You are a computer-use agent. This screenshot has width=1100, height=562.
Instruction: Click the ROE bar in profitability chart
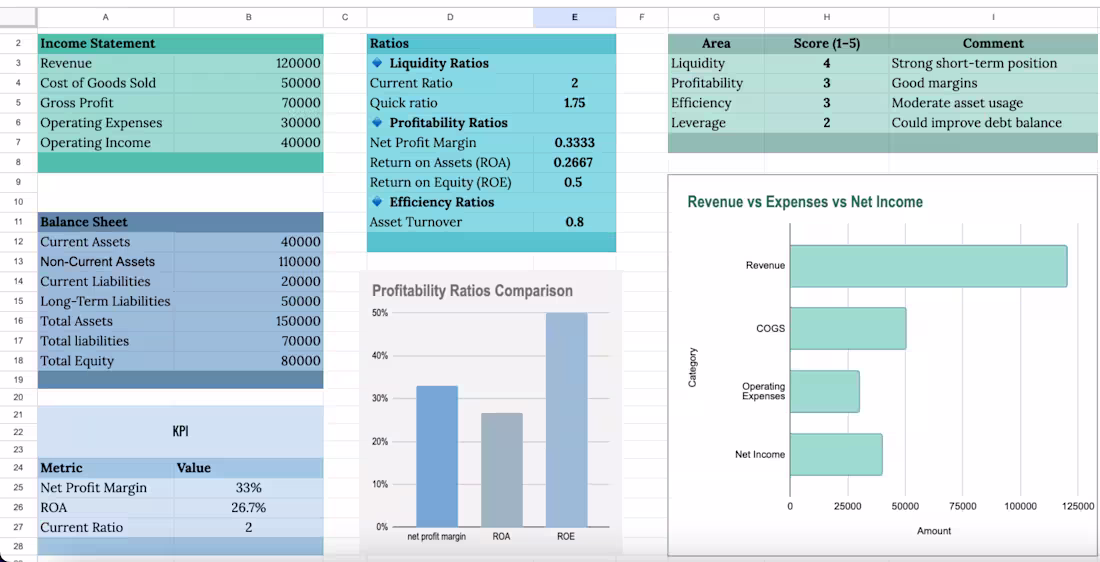pyautogui.click(x=566, y=420)
